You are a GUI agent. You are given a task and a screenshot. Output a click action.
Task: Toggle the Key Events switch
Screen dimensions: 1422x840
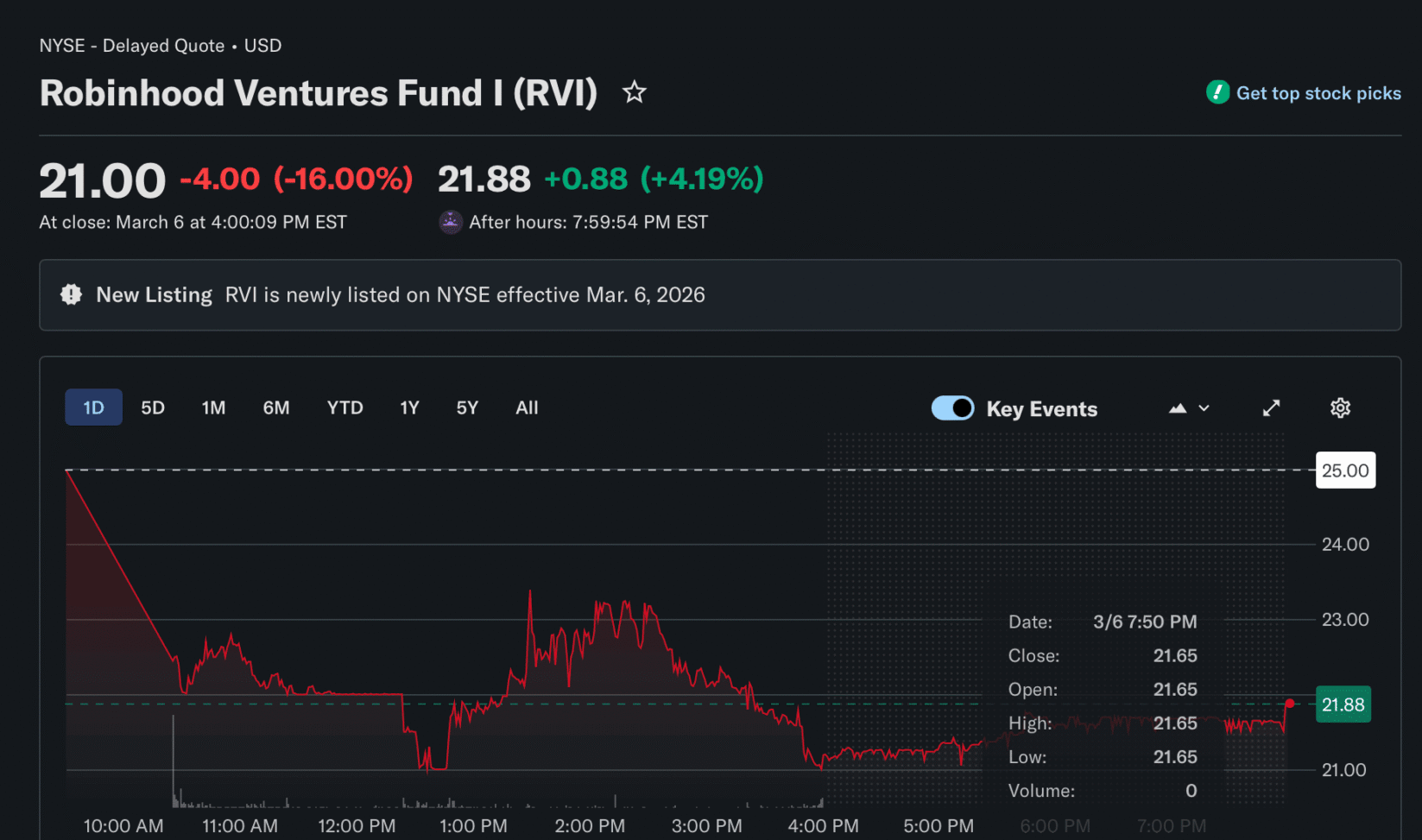pos(952,408)
